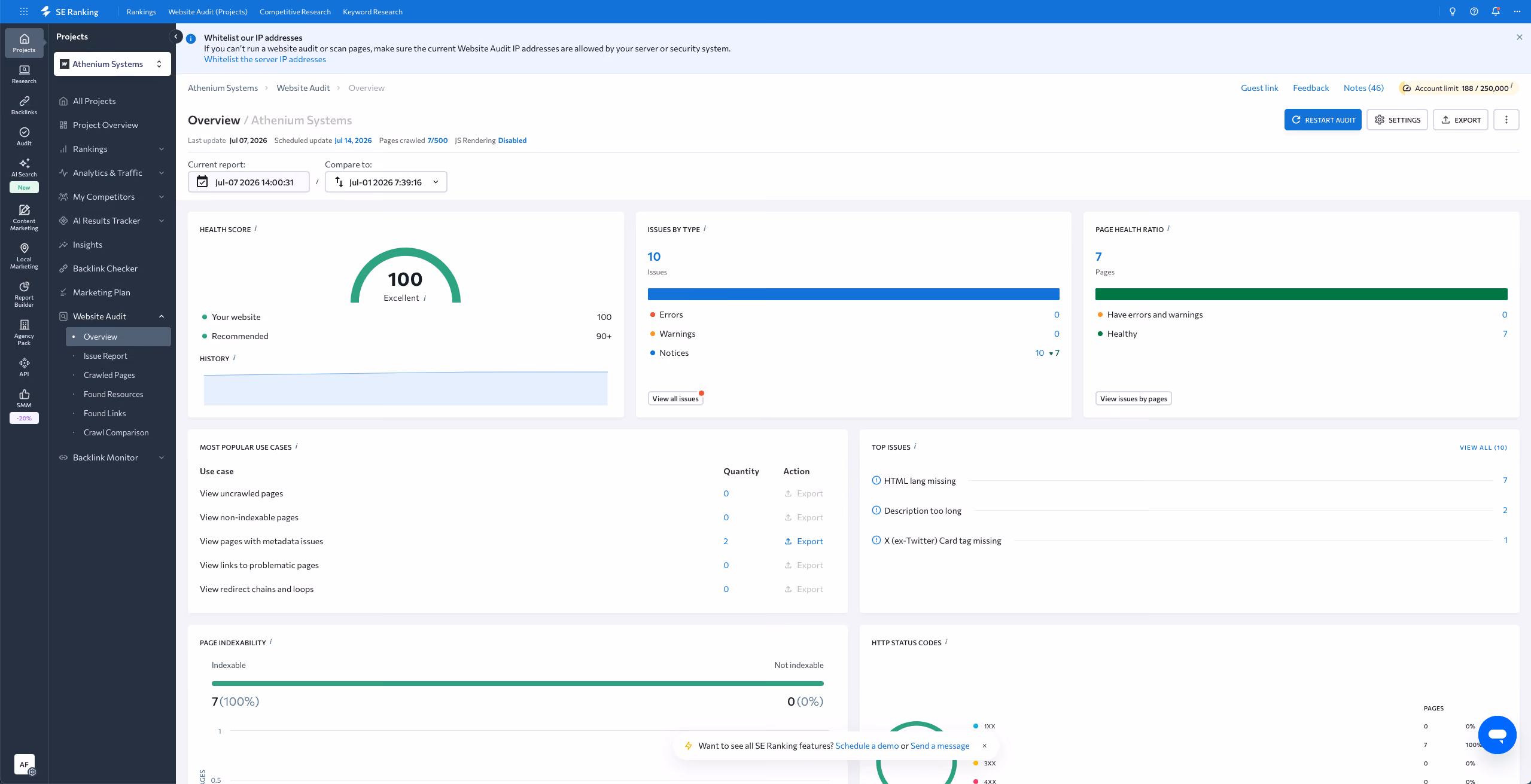Click the Health Score info icon
The height and width of the screenshot is (784, 1531).
(x=255, y=228)
